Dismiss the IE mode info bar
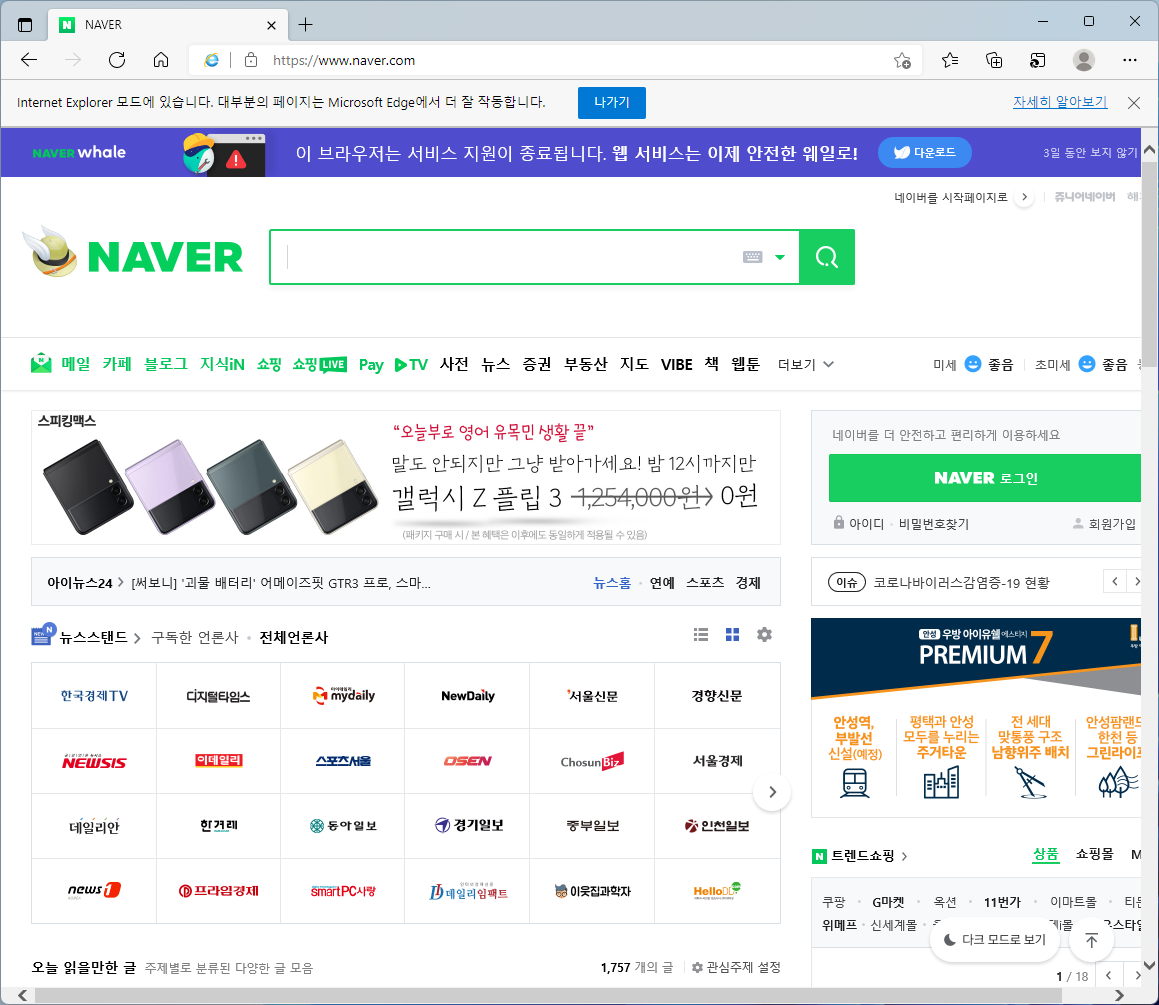The width and height of the screenshot is (1159, 1005). (x=1134, y=103)
